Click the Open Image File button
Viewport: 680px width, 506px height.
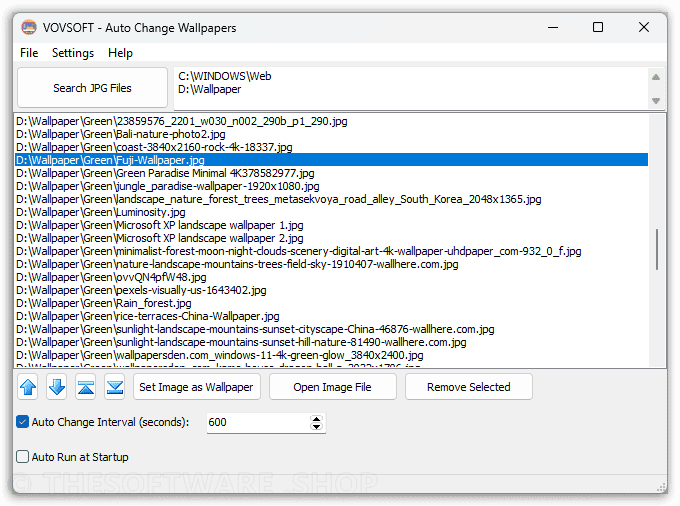click(332, 387)
